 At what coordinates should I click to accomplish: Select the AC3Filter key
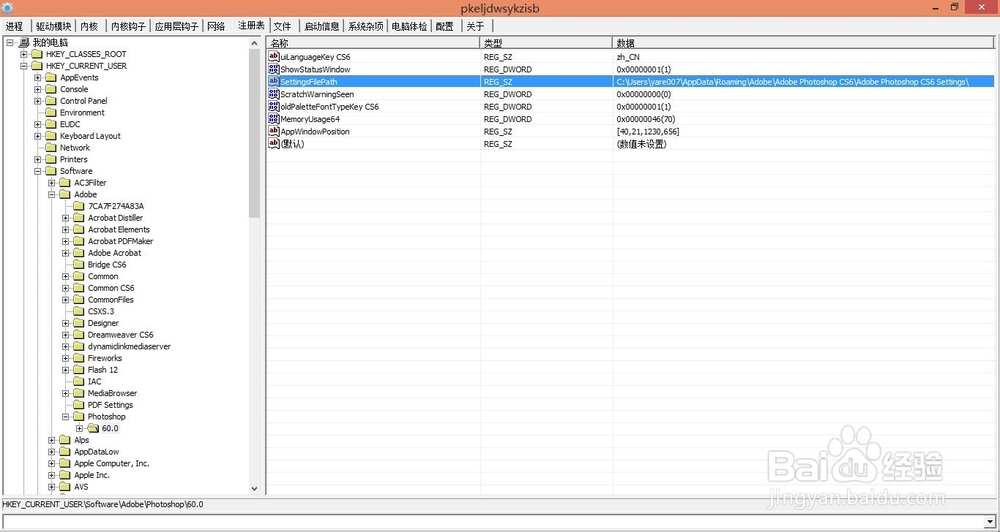pos(90,183)
